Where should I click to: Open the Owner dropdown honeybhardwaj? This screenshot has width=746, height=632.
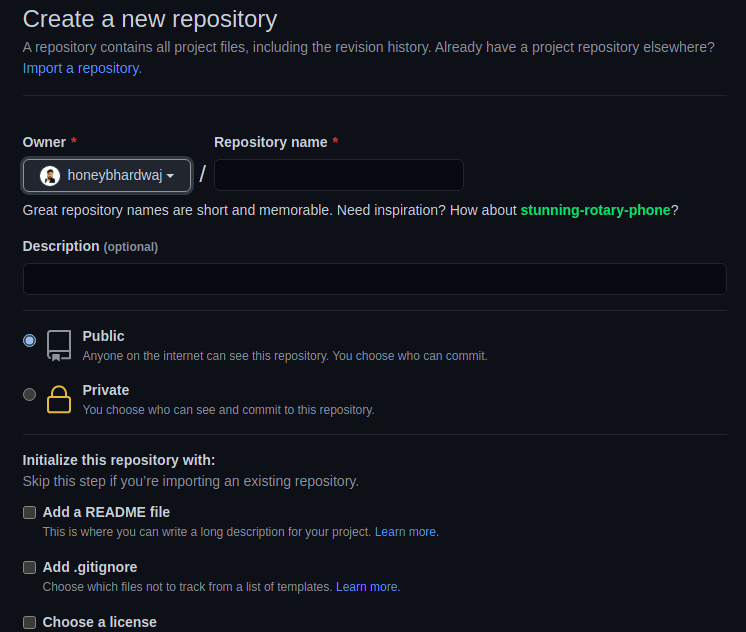107,176
